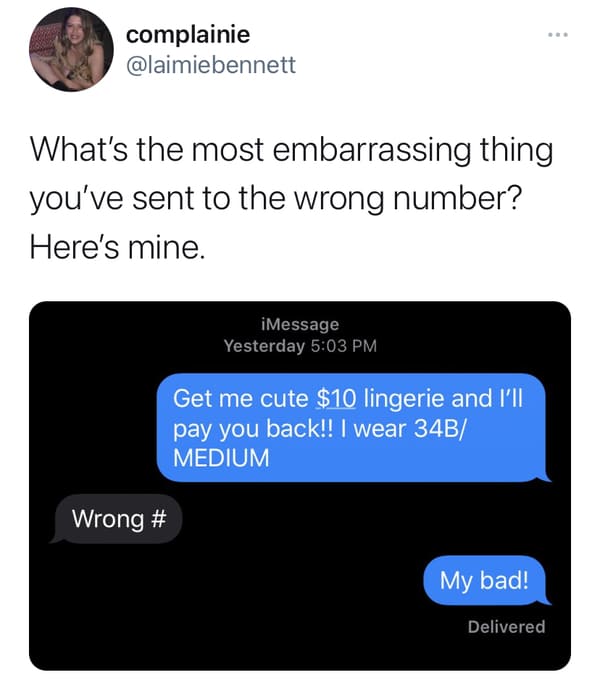
Task: Click the '34B/' text in the message
Action: pyautogui.click(x=440, y=428)
